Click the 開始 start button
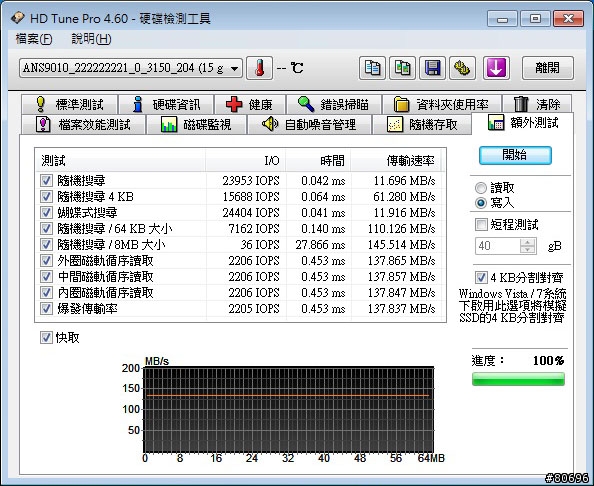 (x=515, y=155)
